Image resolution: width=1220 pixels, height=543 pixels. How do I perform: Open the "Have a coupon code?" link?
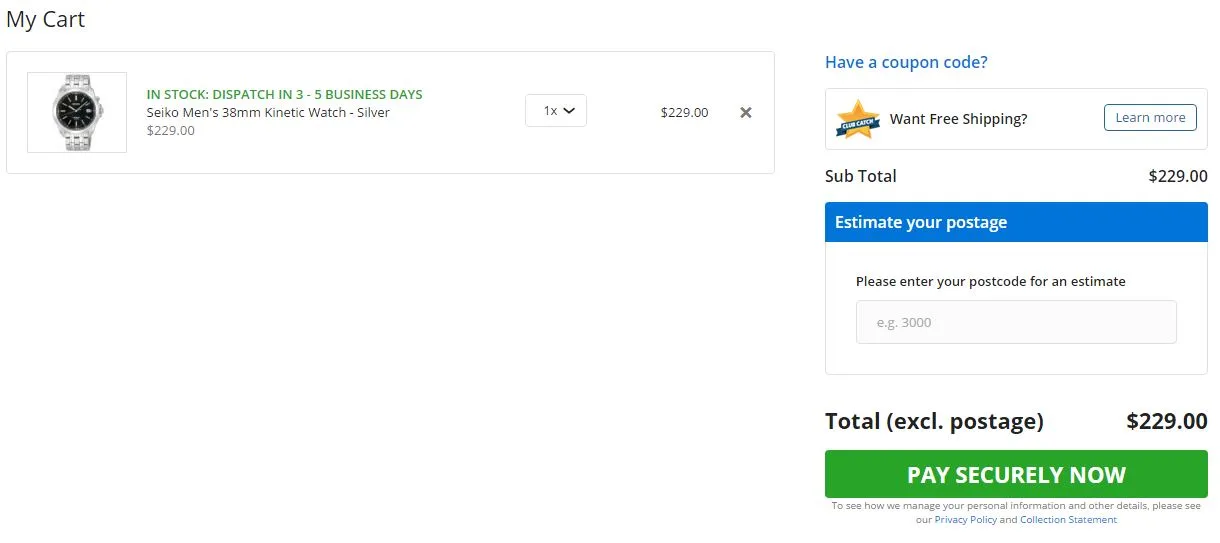pyautogui.click(x=906, y=62)
